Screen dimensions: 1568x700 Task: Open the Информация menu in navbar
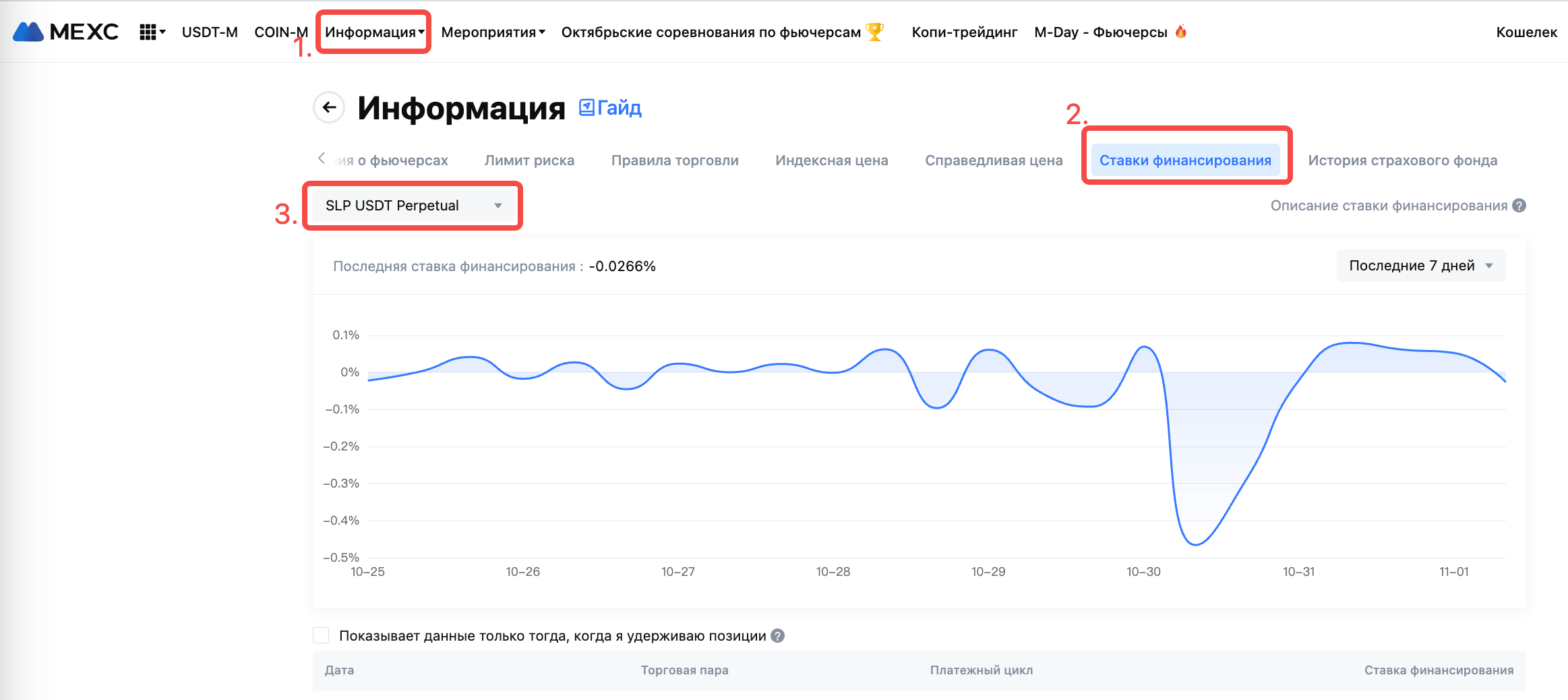tap(374, 32)
